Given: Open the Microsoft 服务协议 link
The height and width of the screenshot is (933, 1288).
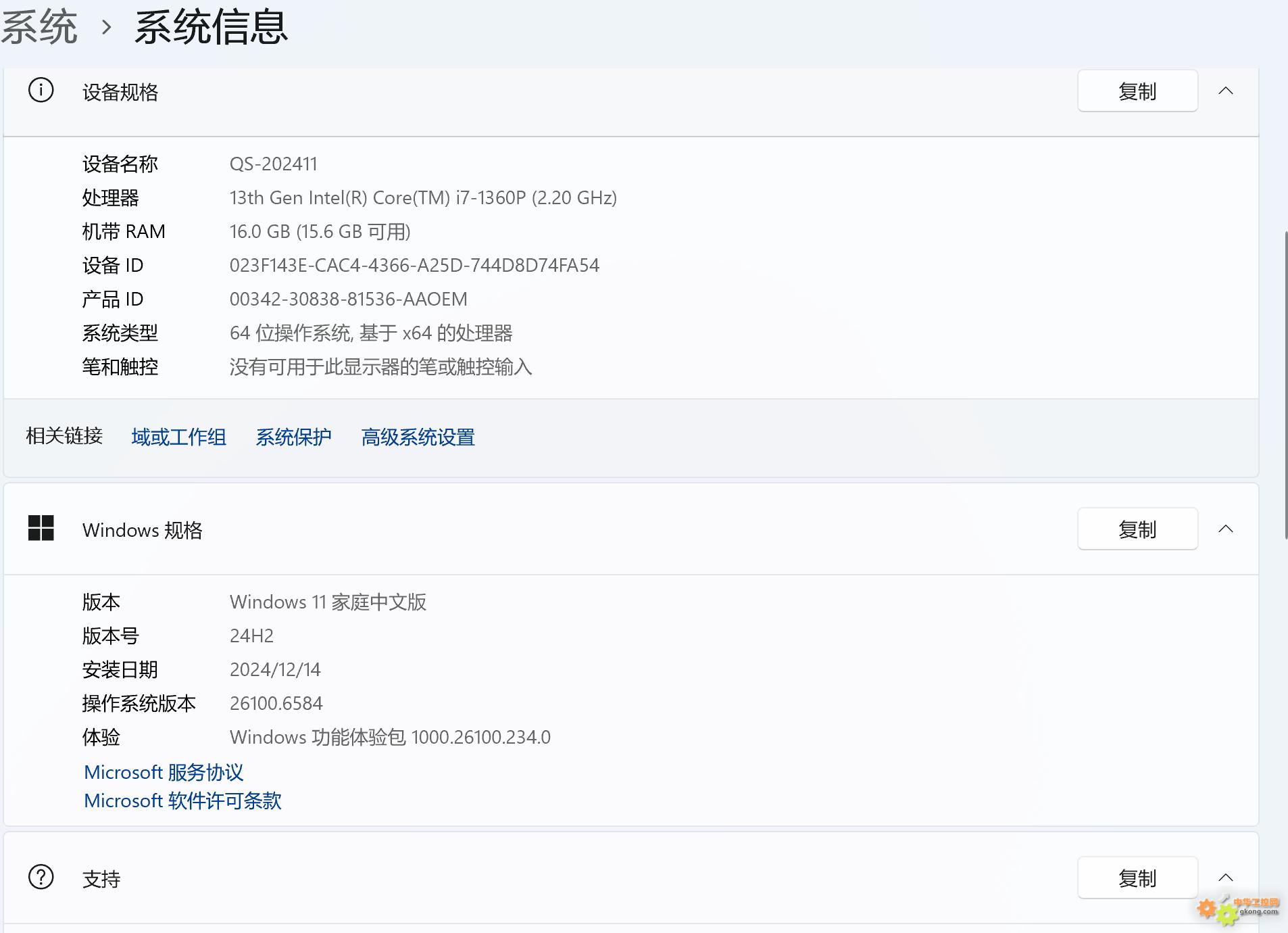Looking at the screenshot, I should [164, 772].
